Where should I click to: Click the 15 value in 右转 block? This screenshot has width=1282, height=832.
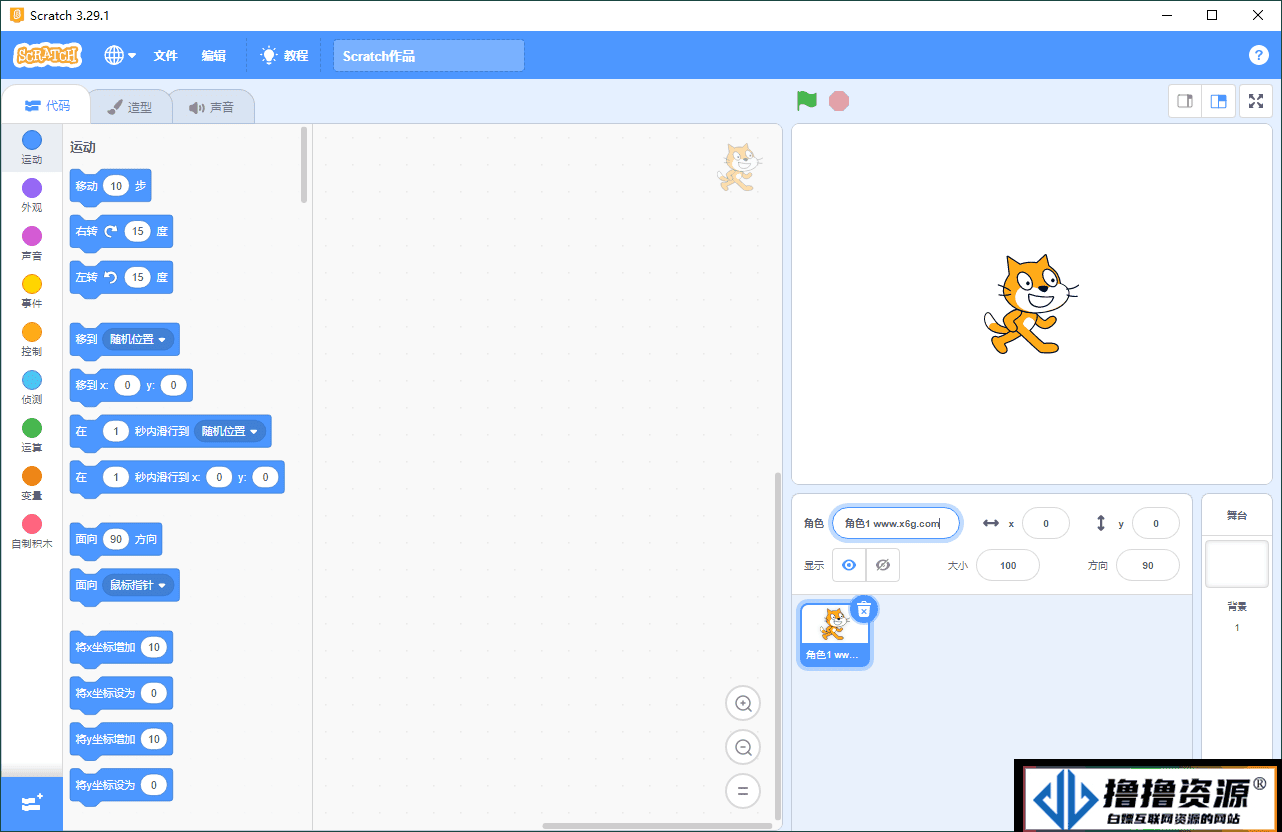pos(137,231)
